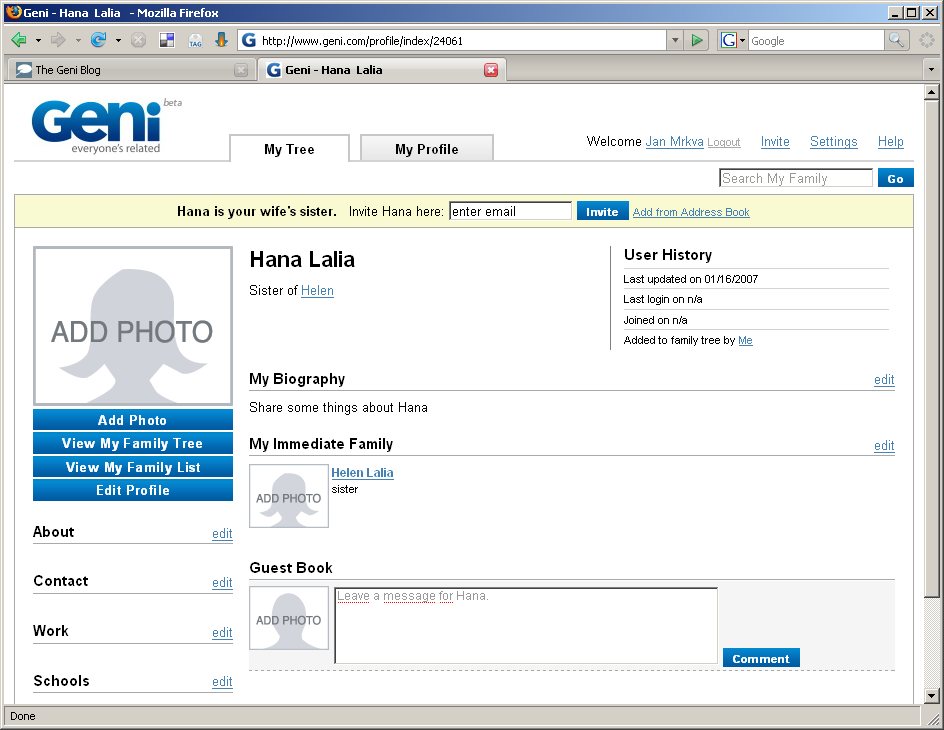The height and width of the screenshot is (730, 944).
Task: Click the green Back arrow
Action: (19, 40)
